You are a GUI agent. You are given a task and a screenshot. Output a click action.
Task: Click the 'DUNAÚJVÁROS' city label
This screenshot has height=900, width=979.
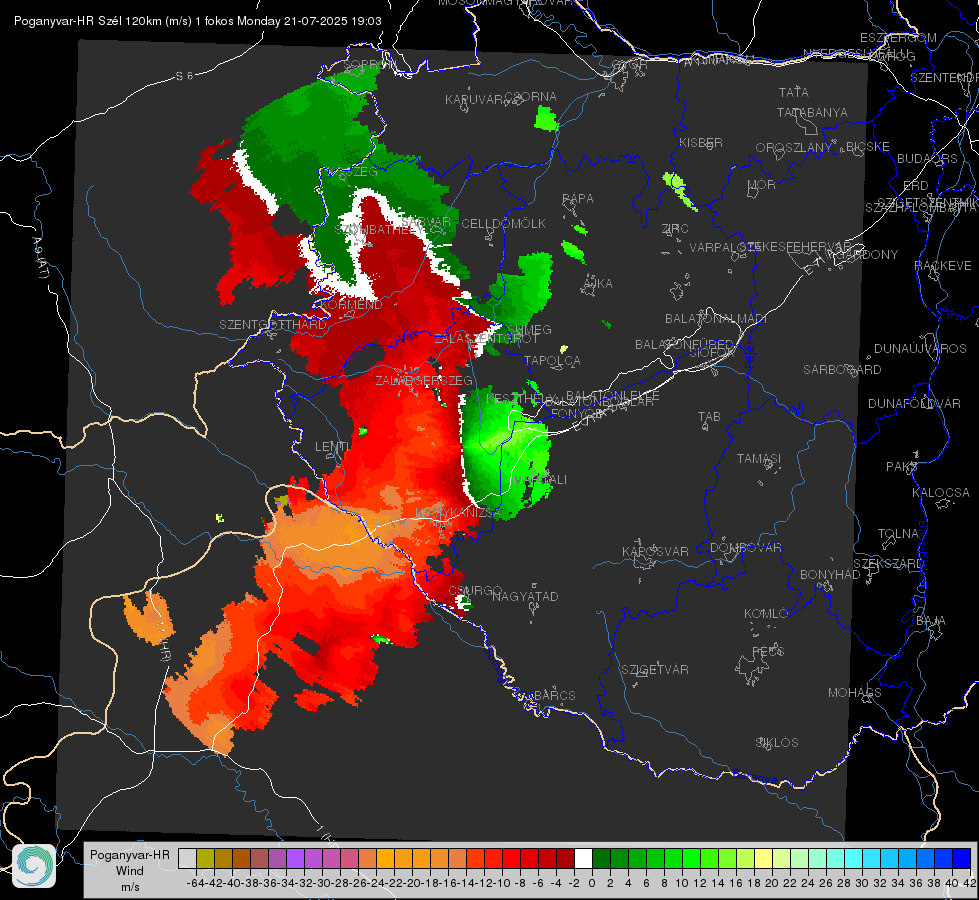pyautogui.click(x=920, y=348)
